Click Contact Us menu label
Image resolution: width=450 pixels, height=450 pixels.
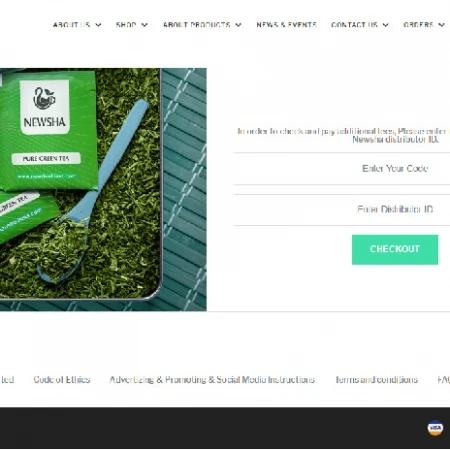[x=354, y=25]
